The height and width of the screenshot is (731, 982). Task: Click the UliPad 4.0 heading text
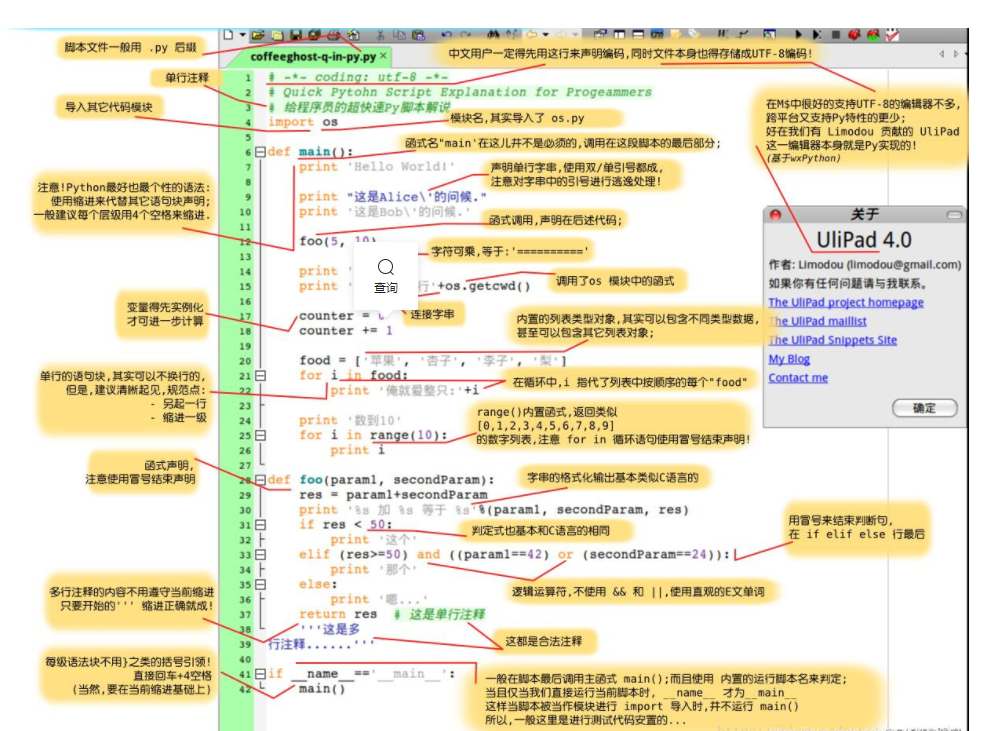coord(864,240)
